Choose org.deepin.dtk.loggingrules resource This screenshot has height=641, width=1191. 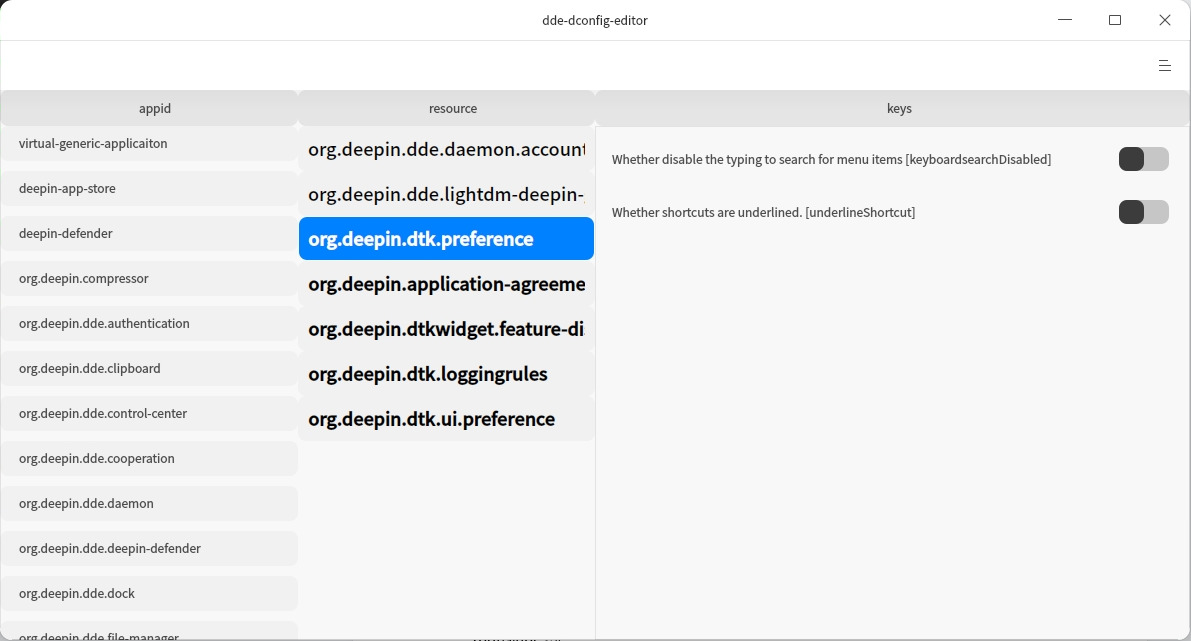click(447, 374)
